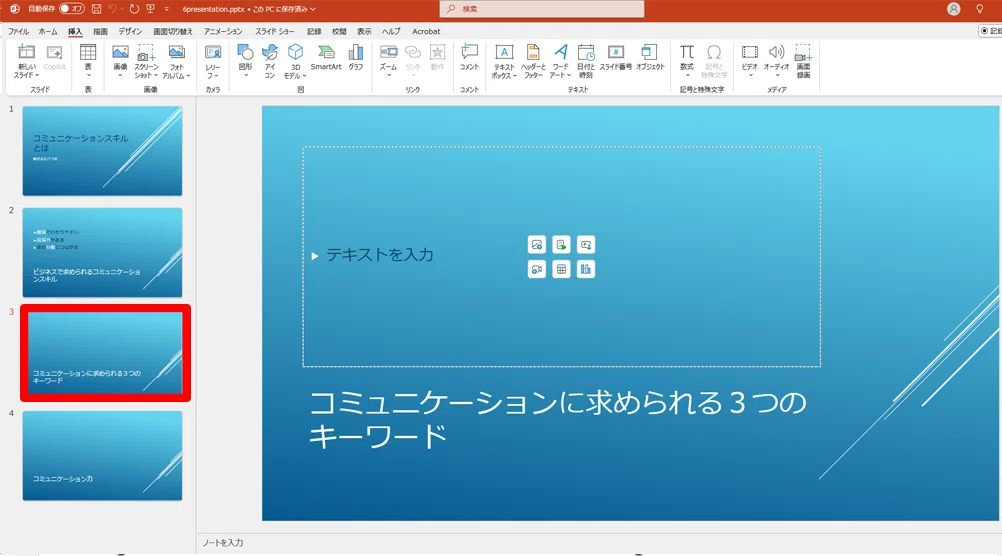Click the lightbulb icon in title bar

[980, 9]
